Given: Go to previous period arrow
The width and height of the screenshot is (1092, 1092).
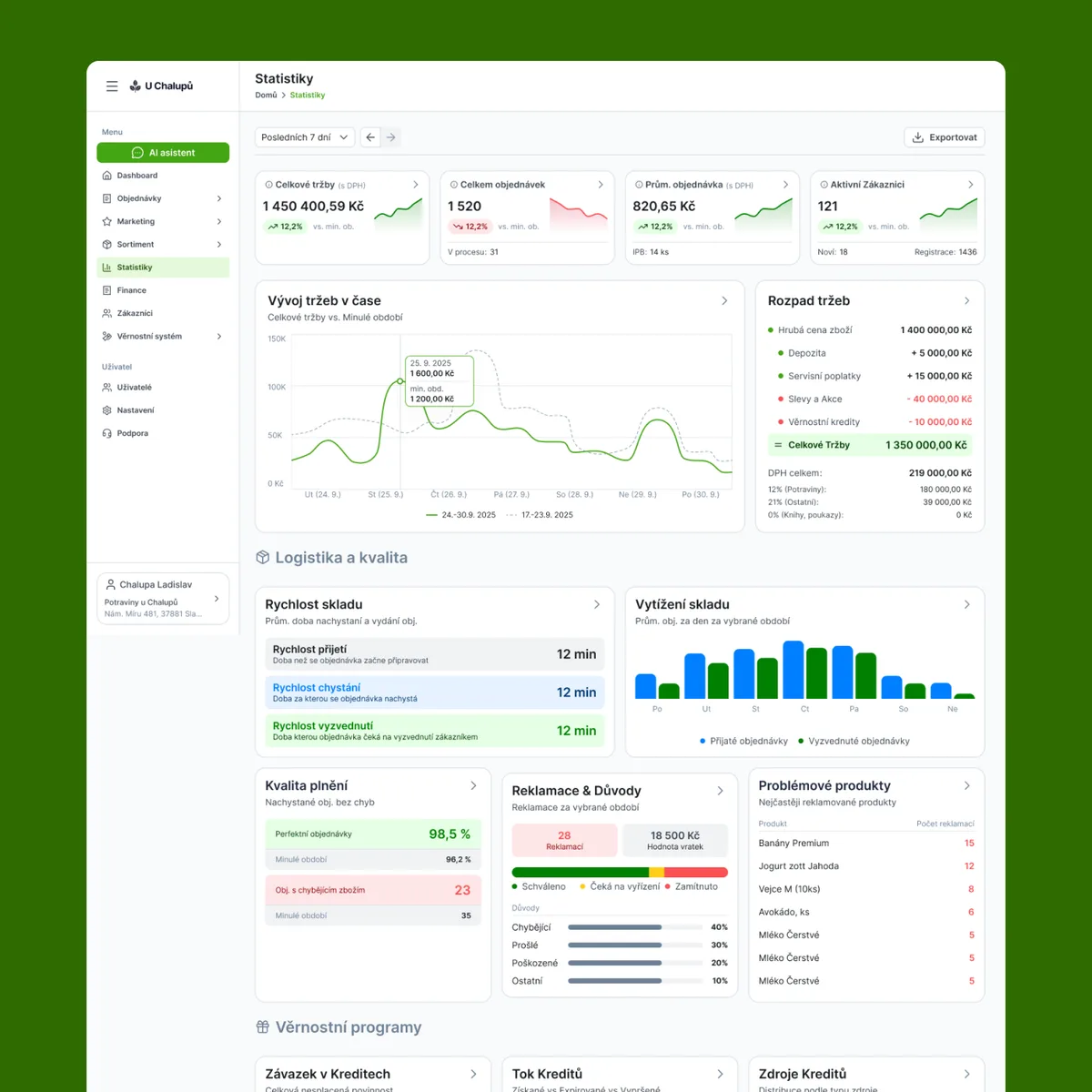Looking at the screenshot, I should (x=370, y=137).
